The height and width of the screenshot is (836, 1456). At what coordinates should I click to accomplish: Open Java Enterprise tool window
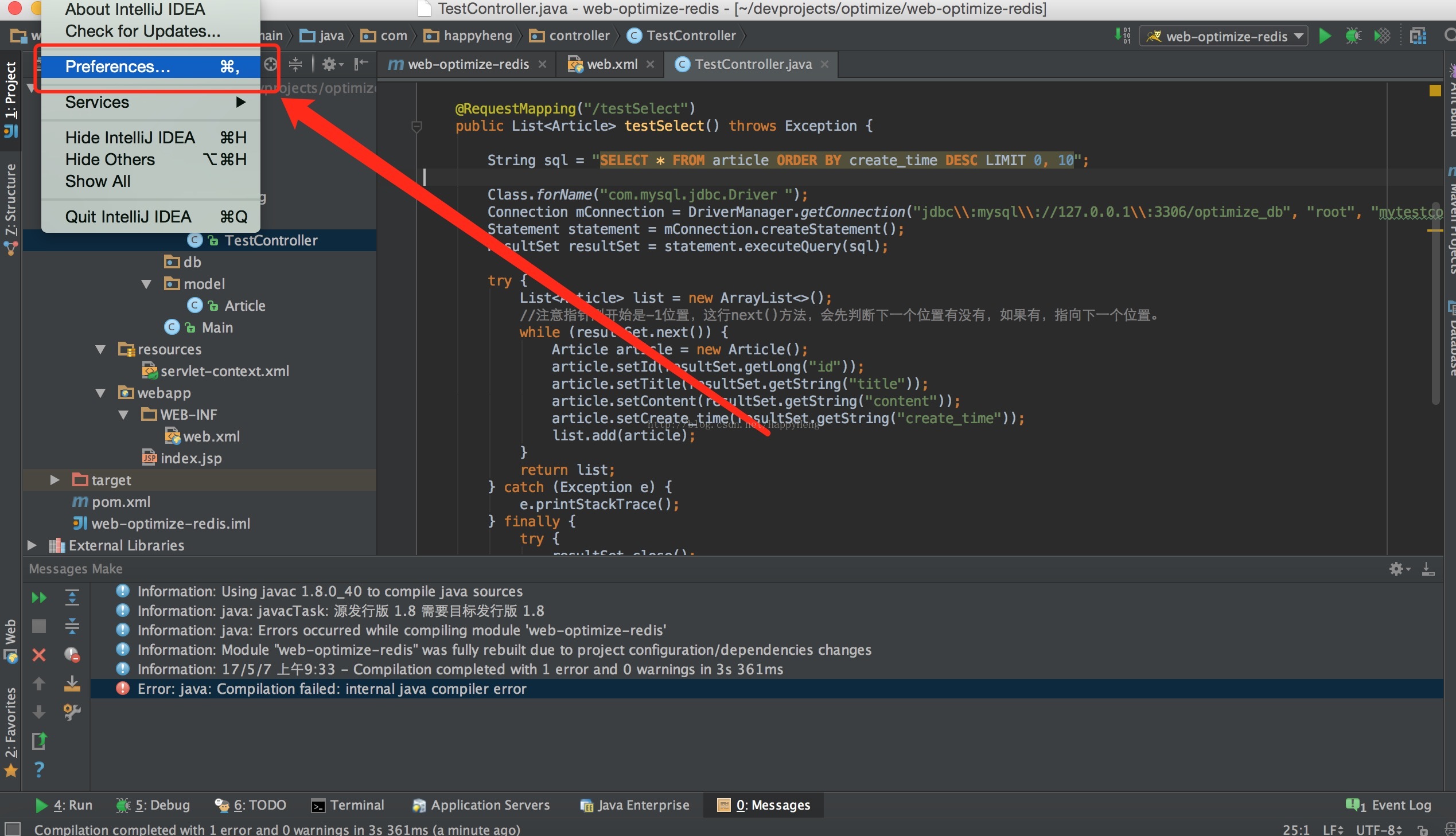pos(634,805)
